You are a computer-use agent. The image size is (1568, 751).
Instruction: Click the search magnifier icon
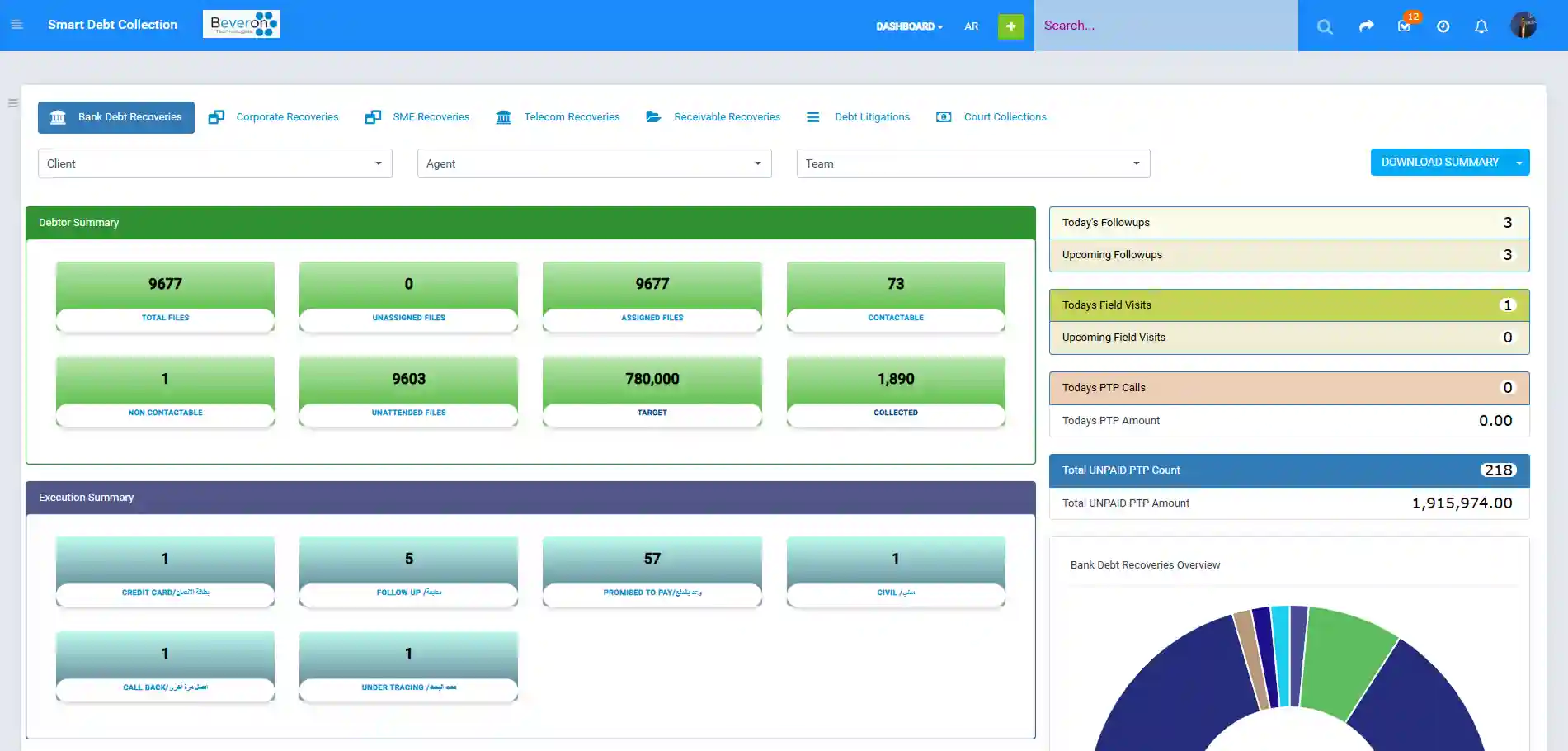point(1325,26)
